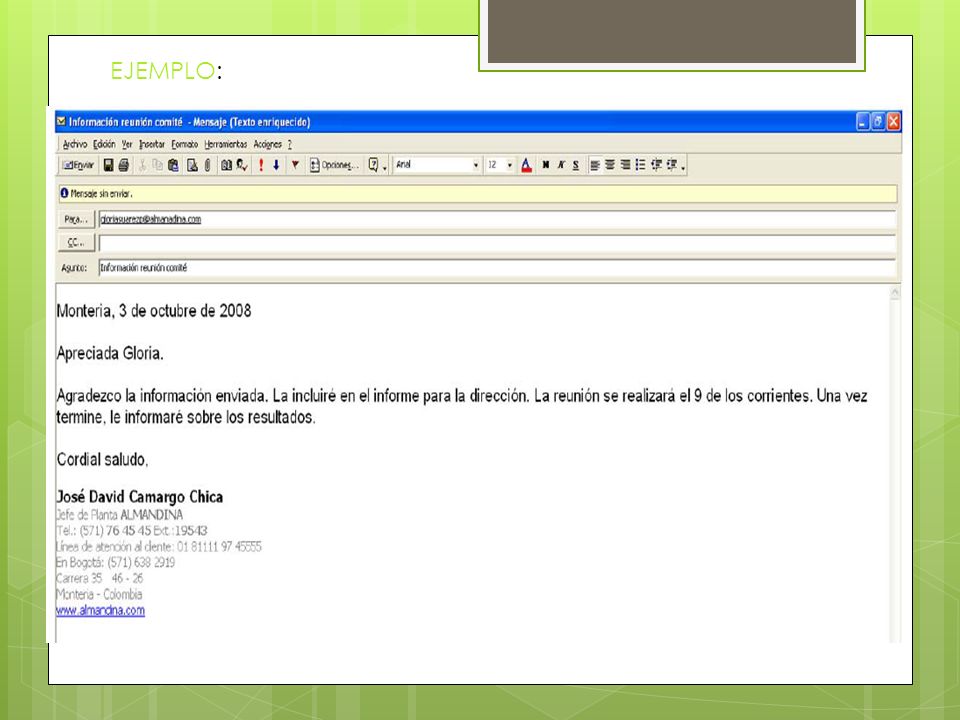Click the Mensaje sin enviar info bar

pyautogui.click(x=478, y=193)
